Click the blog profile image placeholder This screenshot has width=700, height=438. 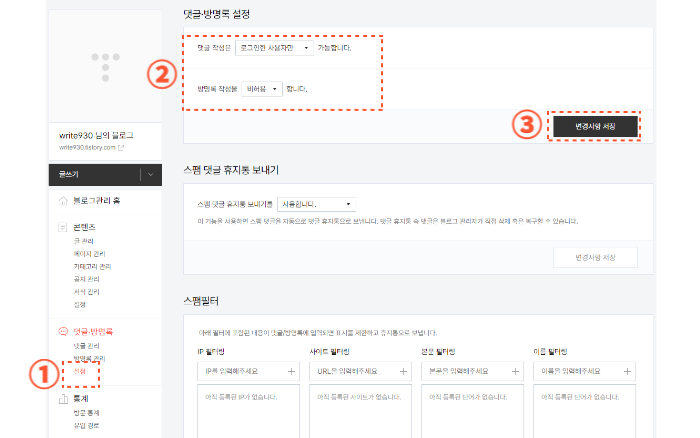105,66
